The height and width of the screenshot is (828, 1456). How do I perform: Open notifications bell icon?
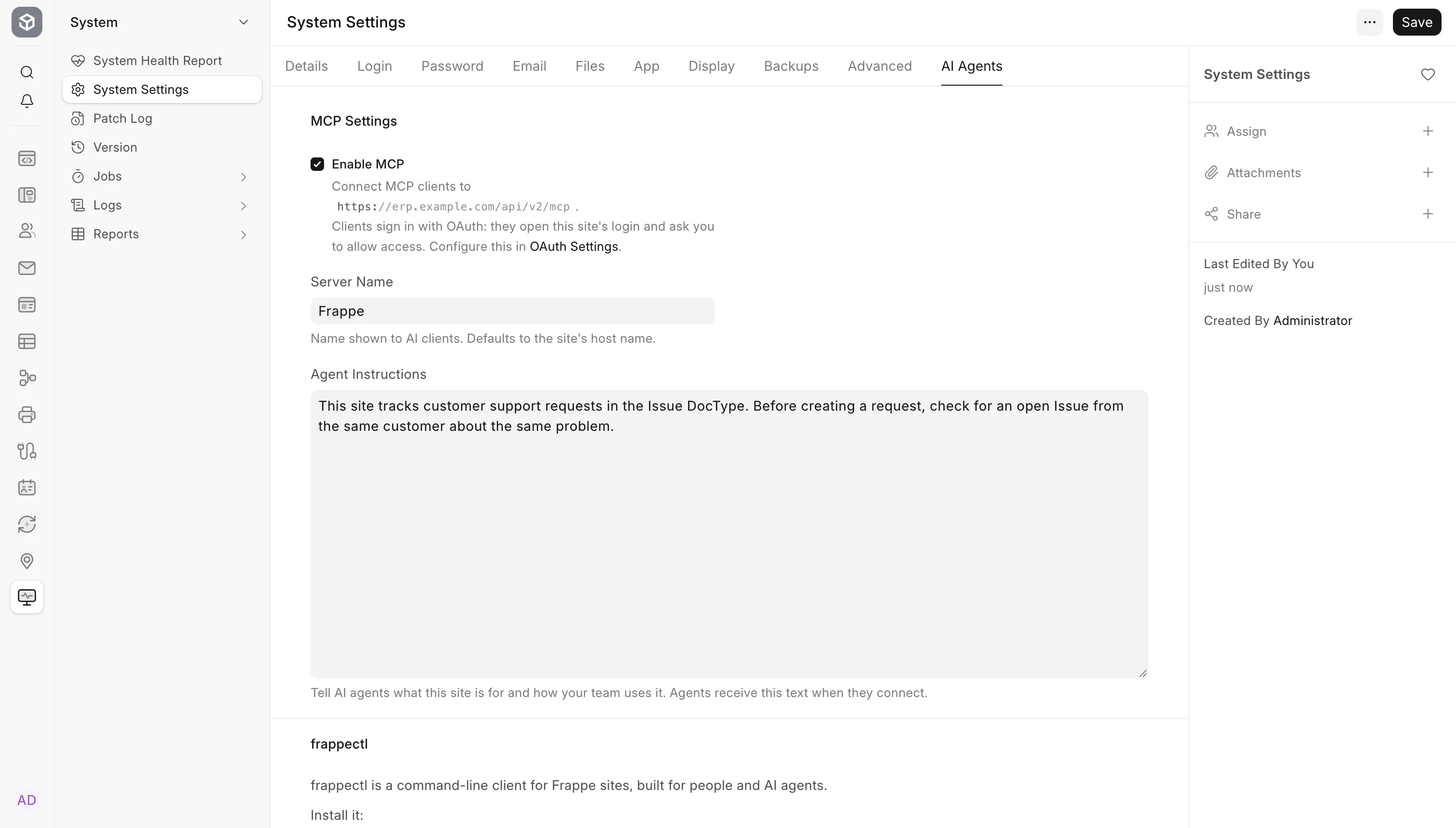[27, 101]
